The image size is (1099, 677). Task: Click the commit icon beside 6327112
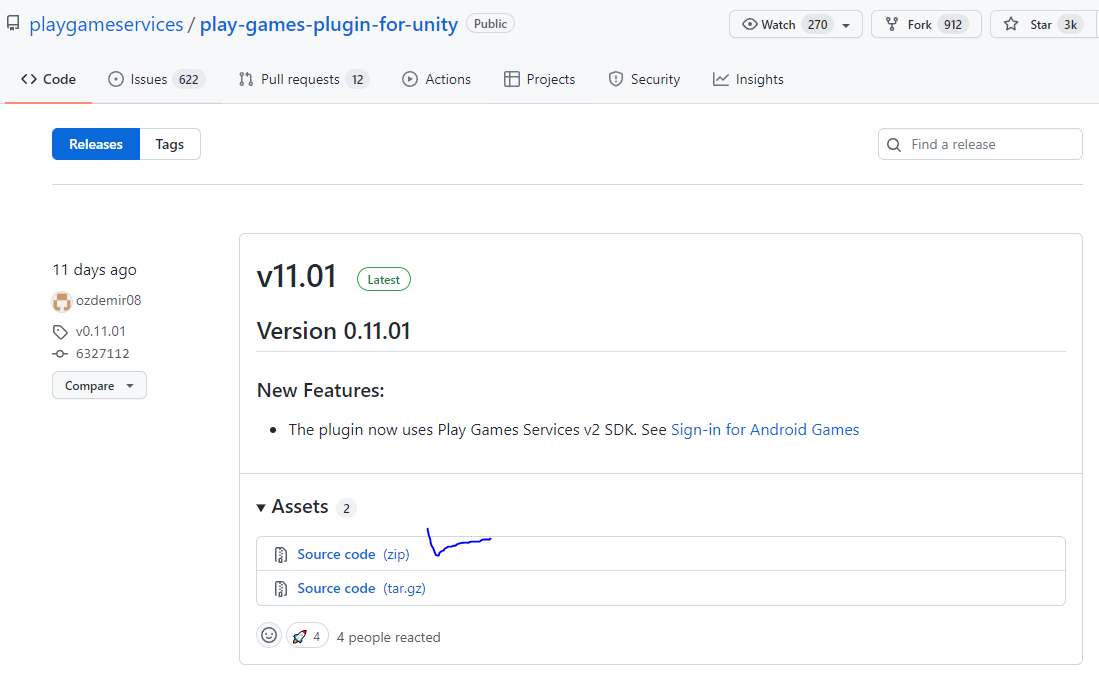60,354
